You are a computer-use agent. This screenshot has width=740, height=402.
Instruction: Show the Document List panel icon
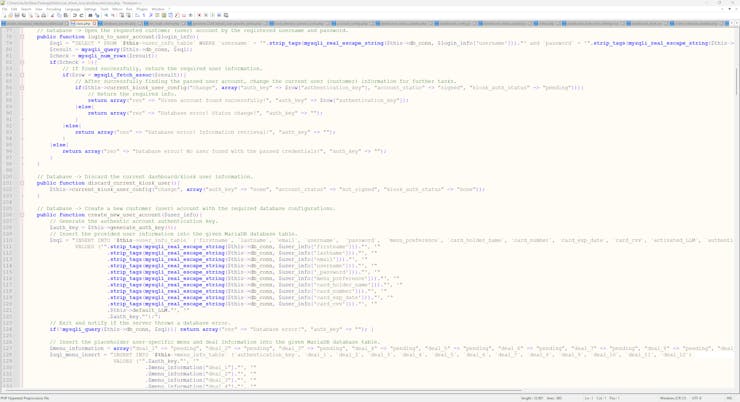click(x=171, y=15)
